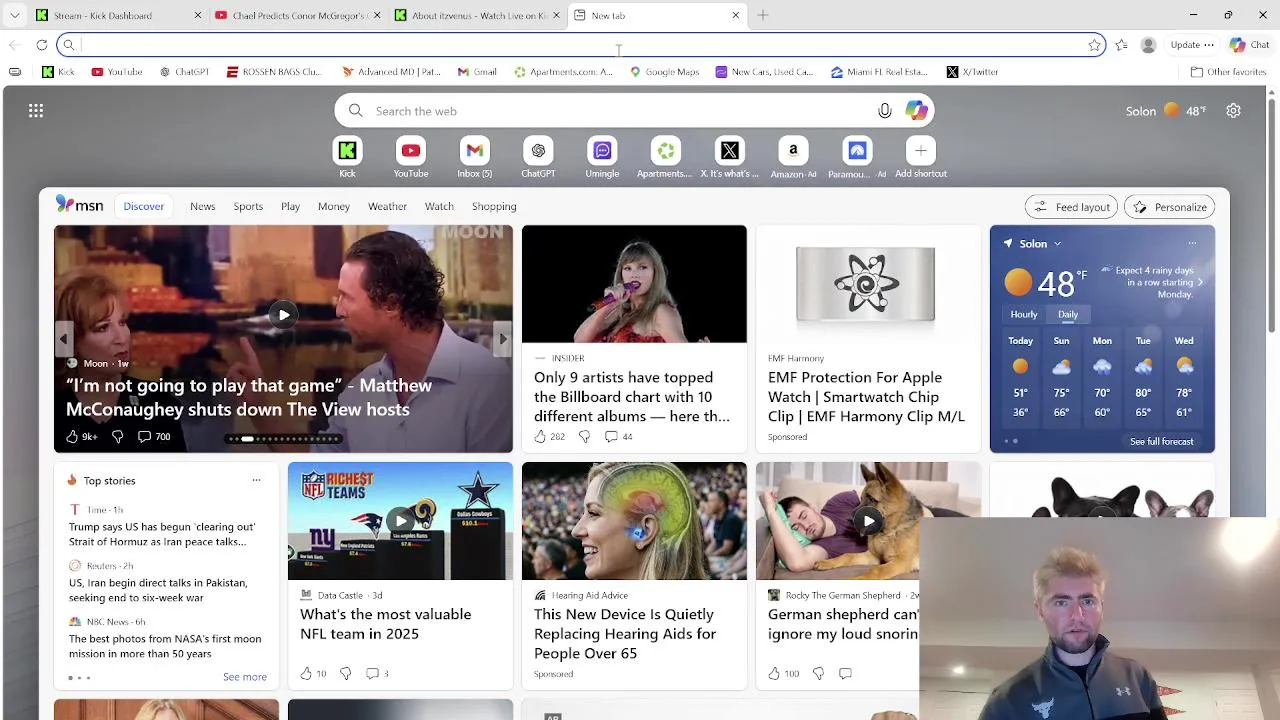Select the Shopping feed tab
This screenshot has width=1280, height=720.
(494, 206)
